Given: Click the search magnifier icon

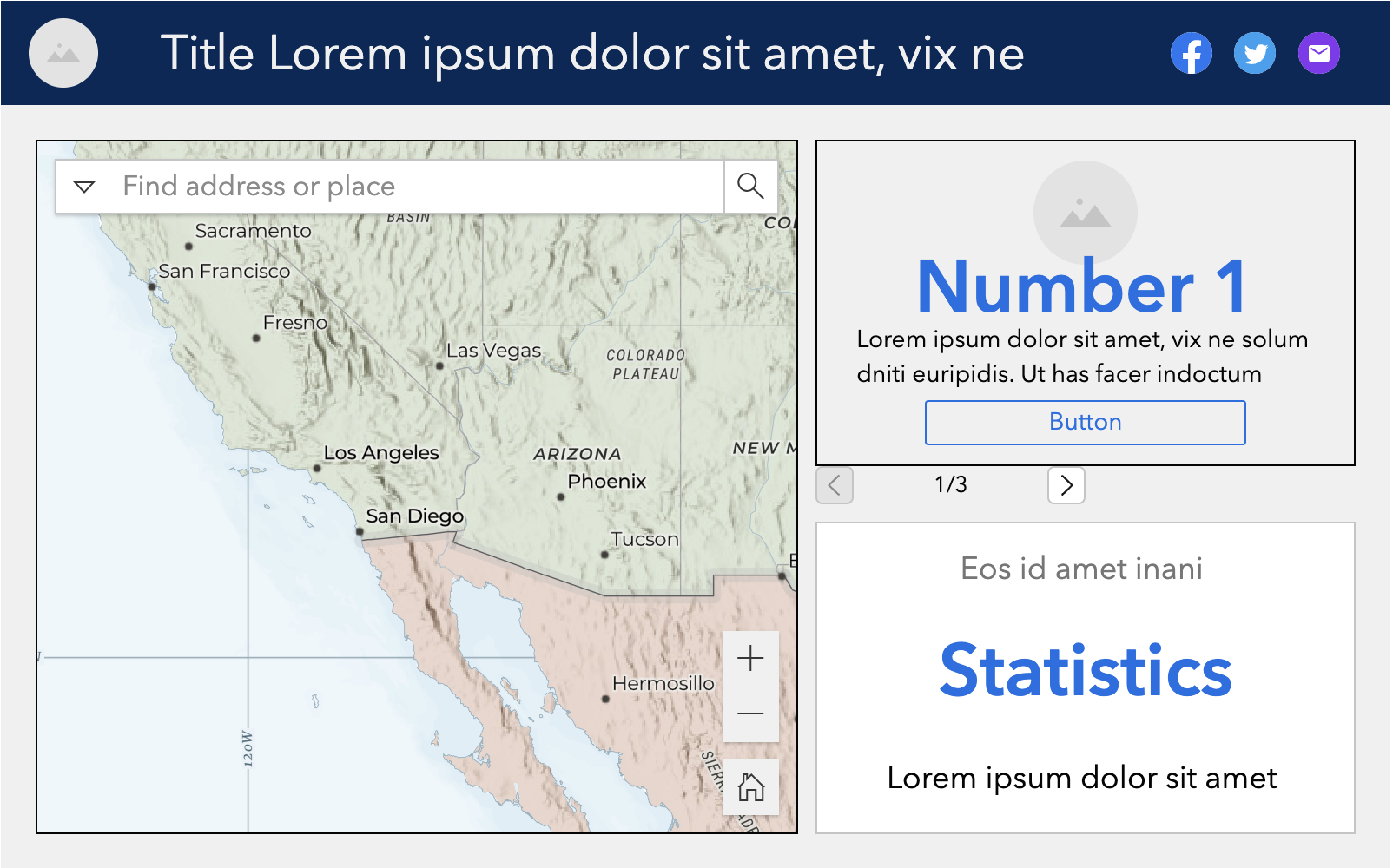Looking at the screenshot, I should click(x=750, y=187).
